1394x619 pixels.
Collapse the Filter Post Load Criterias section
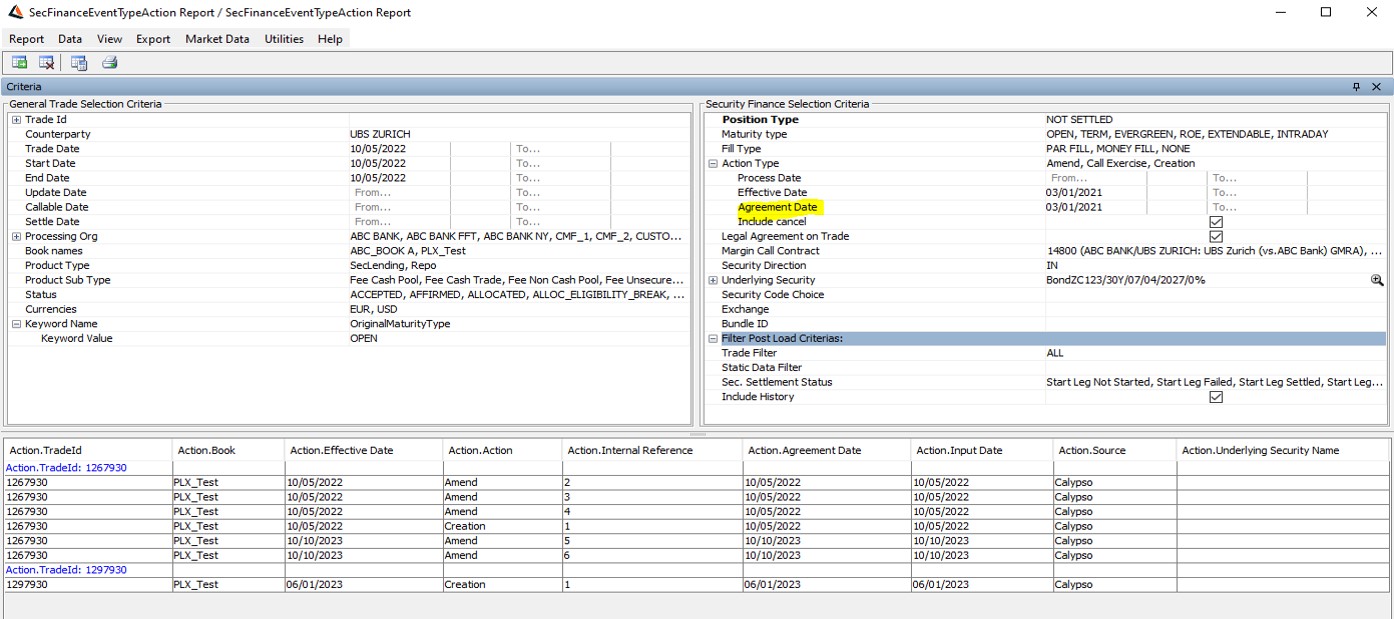(x=713, y=339)
